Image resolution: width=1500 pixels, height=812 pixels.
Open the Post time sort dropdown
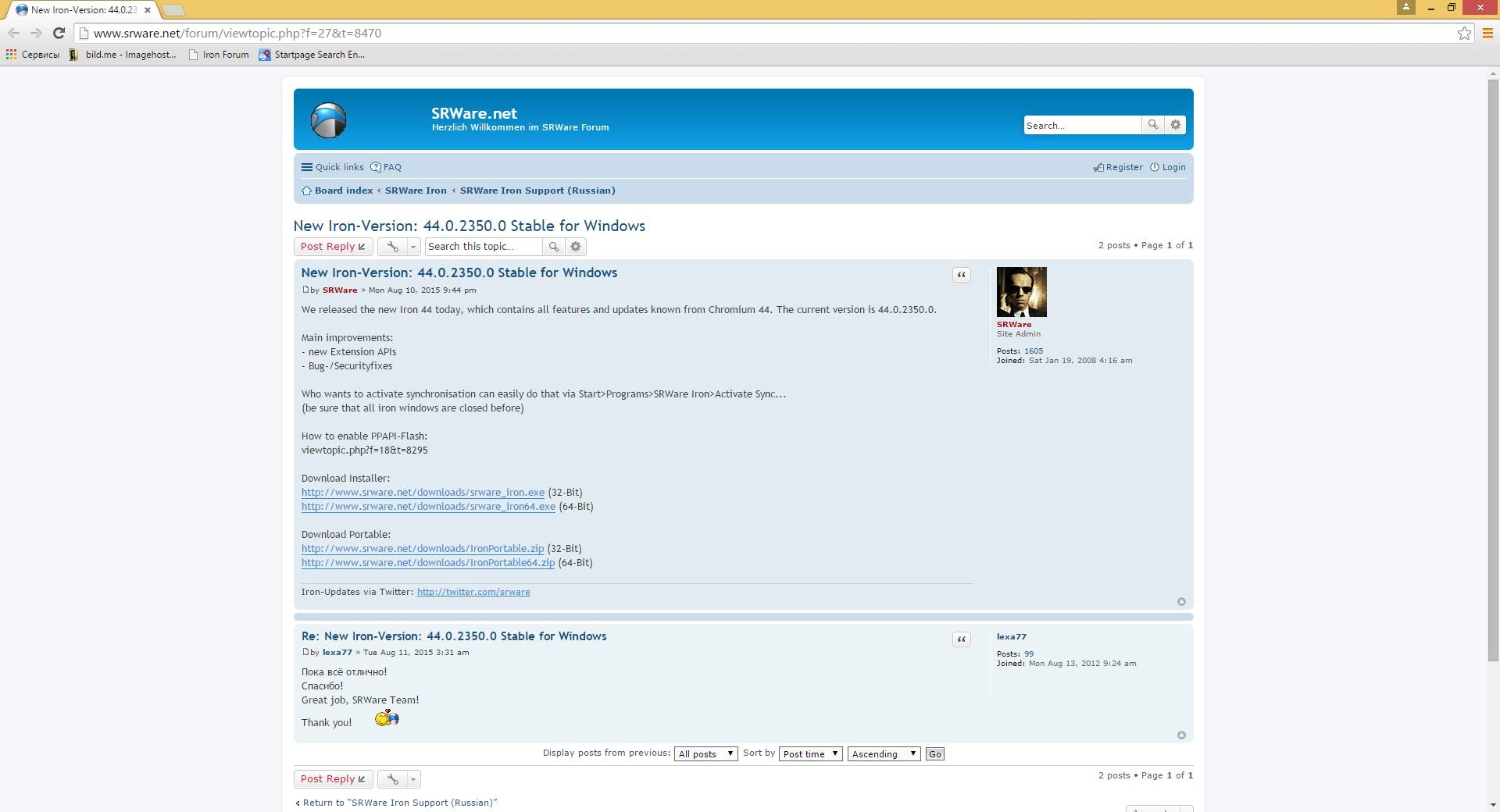810,753
